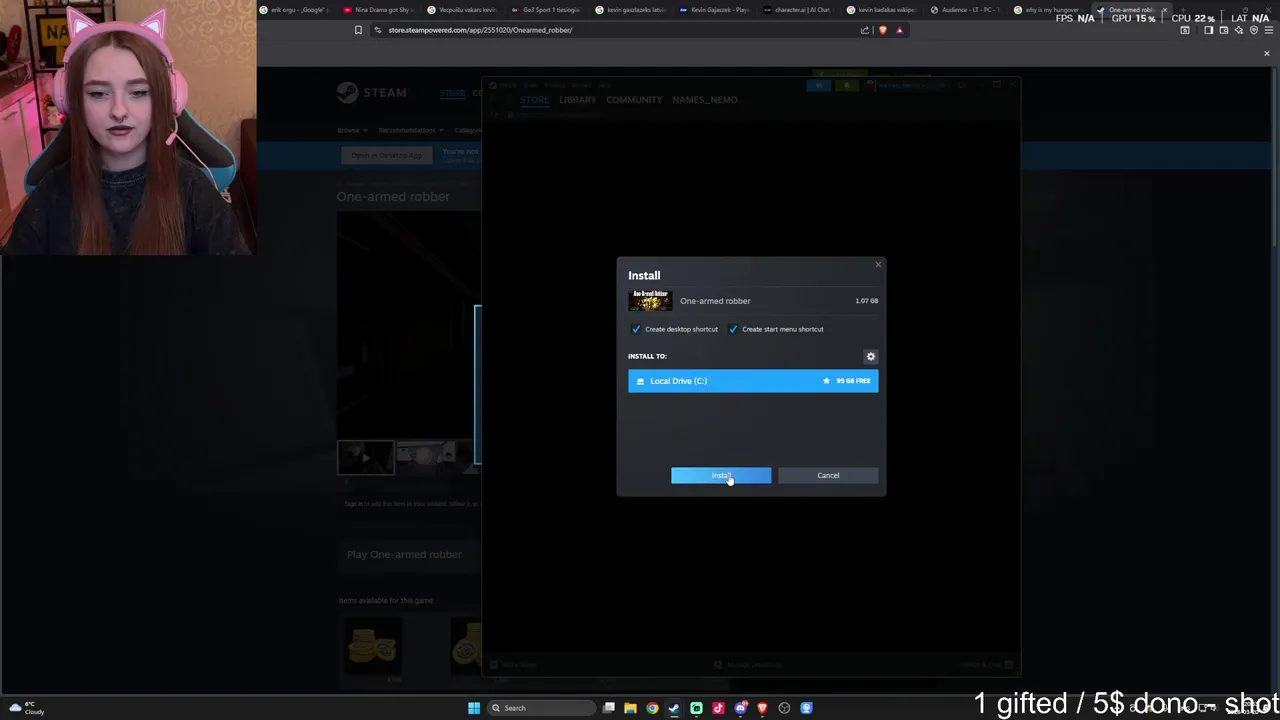This screenshot has width=1280, height=720.
Task: Untick Create desktop shortcut checkbox
Action: pos(636,329)
